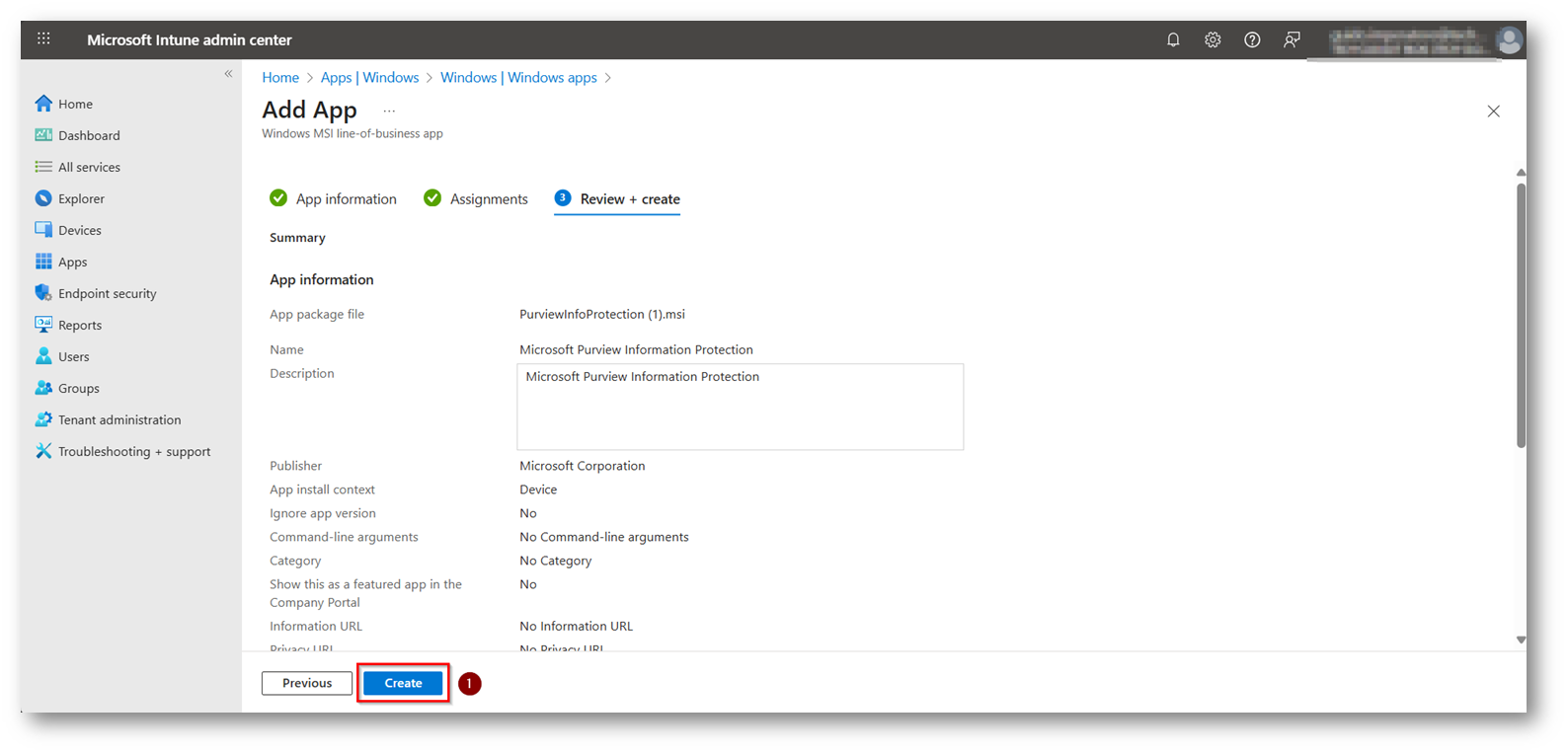The image size is (1568, 754).
Task: Go to the App information step
Action: coord(333,199)
